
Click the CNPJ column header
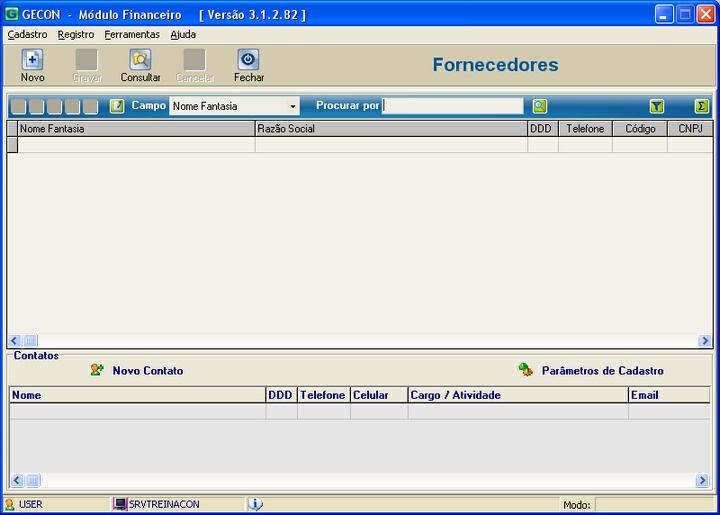click(690, 129)
